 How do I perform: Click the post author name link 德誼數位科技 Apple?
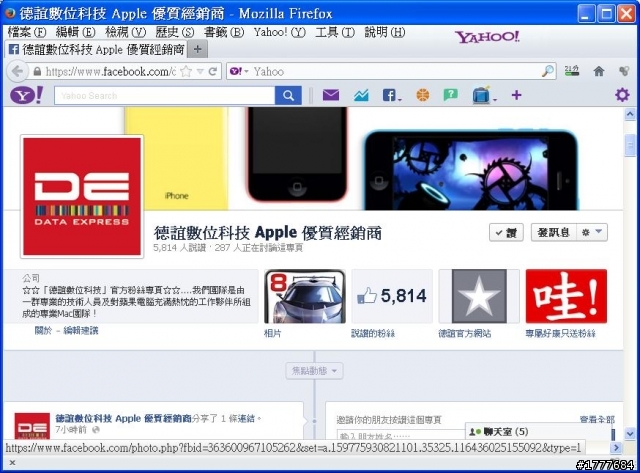coord(123,418)
